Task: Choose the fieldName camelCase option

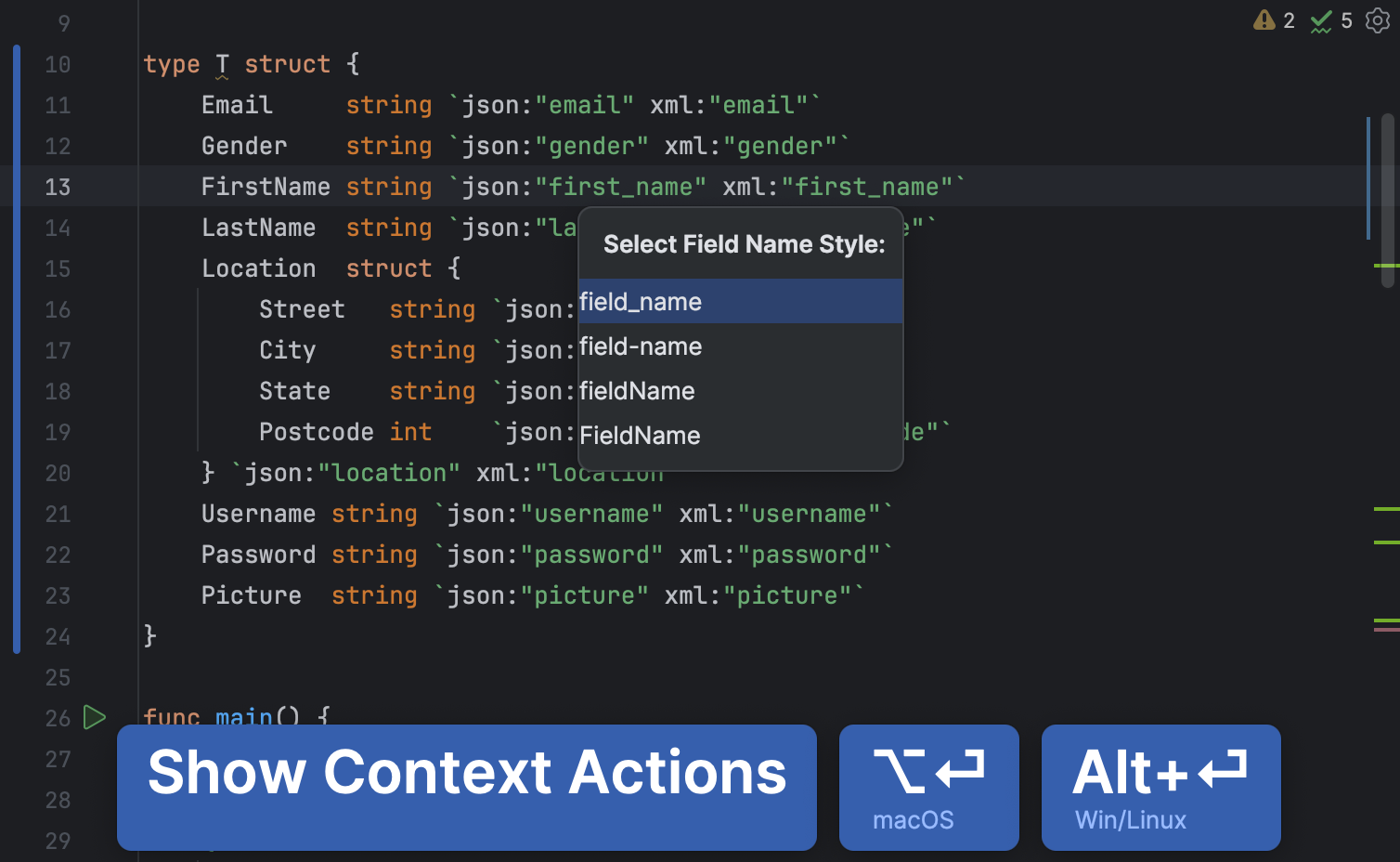Action: click(637, 390)
